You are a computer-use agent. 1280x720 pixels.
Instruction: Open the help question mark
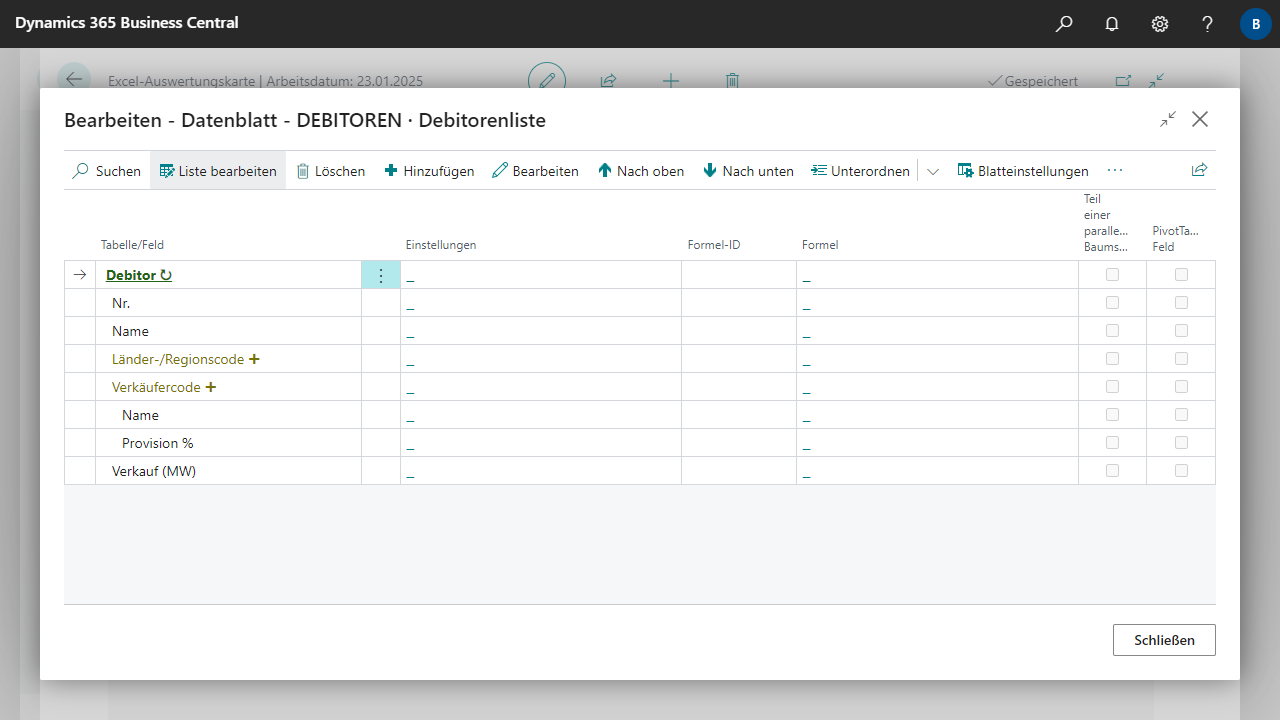1208,23
